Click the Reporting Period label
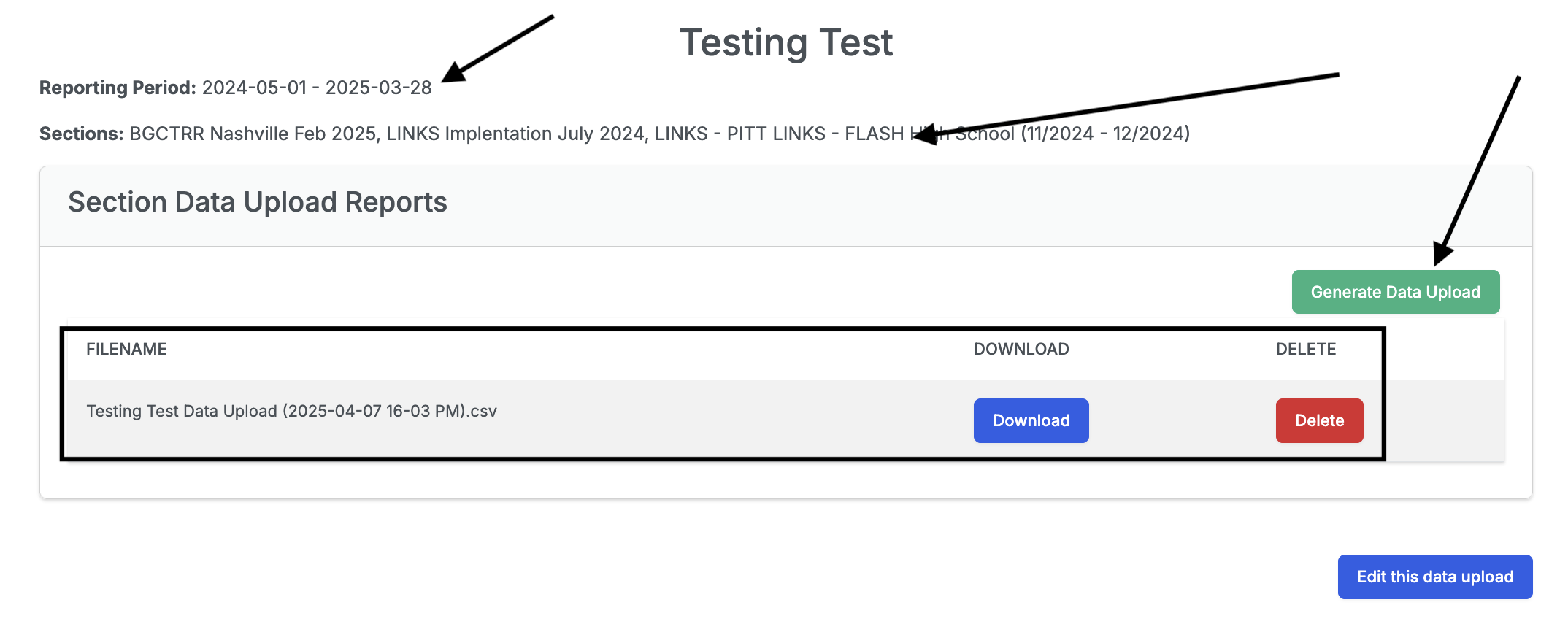This screenshot has height=624, width=1568. (118, 88)
